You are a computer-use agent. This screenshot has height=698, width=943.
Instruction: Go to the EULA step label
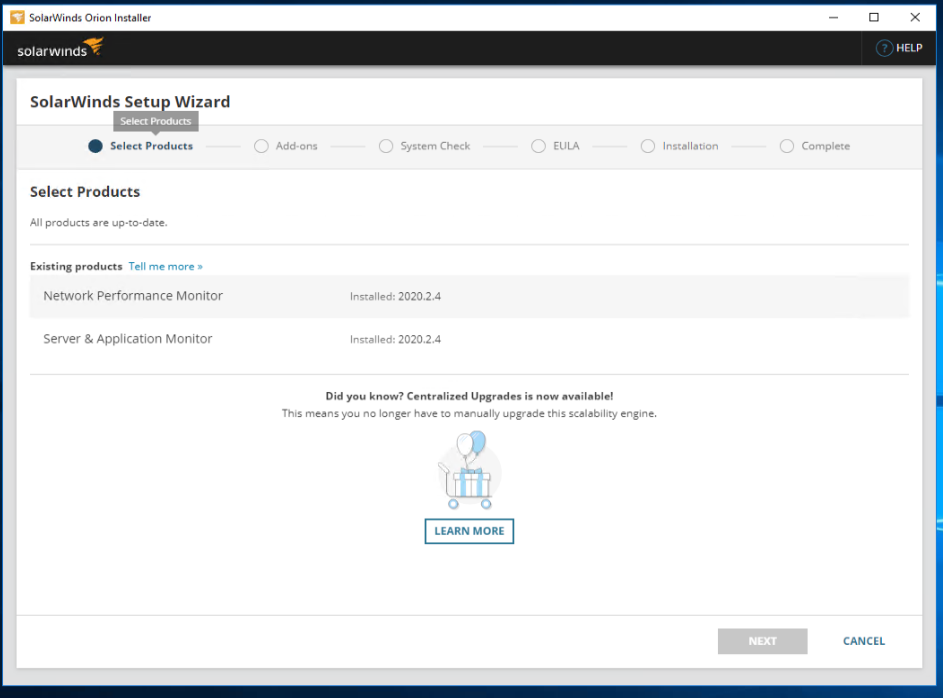click(566, 146)
